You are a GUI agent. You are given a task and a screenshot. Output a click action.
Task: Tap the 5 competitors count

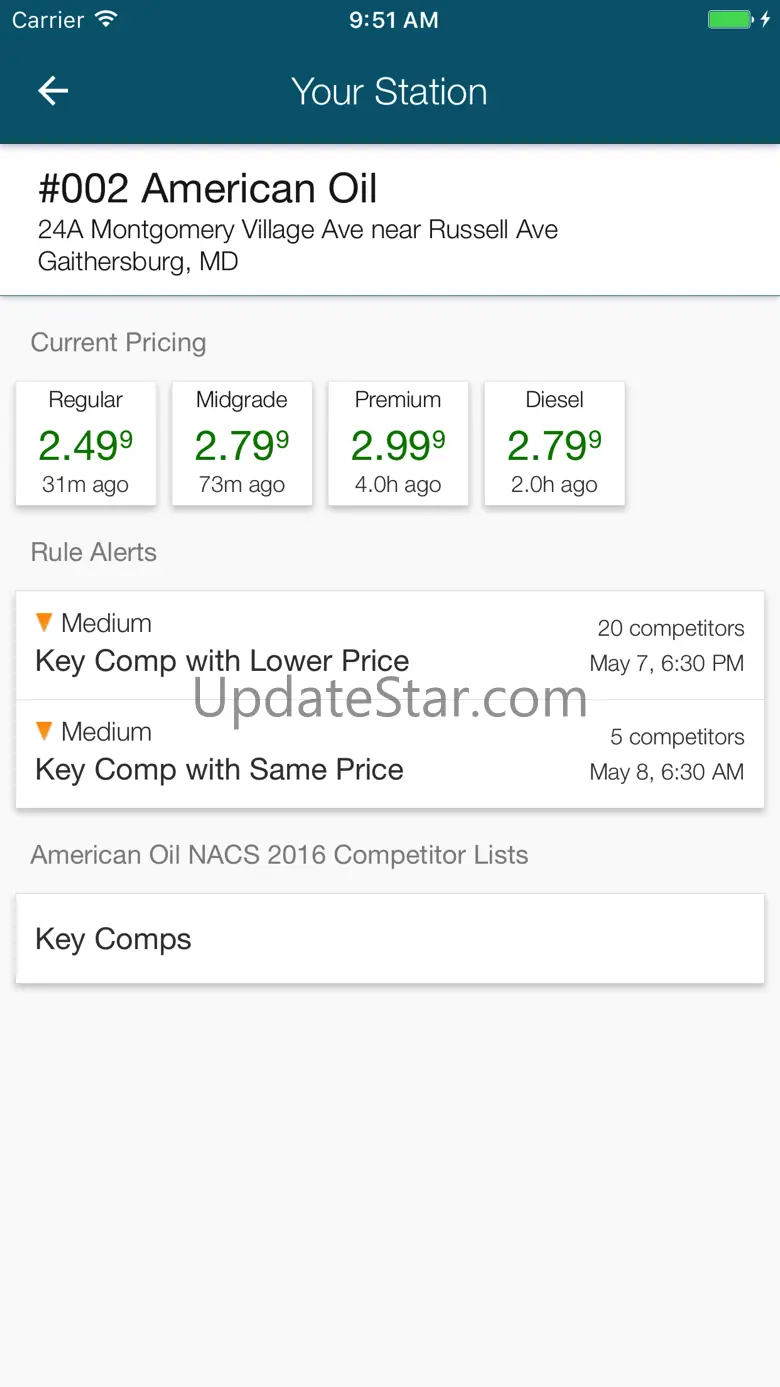click(x=677, y=737)
